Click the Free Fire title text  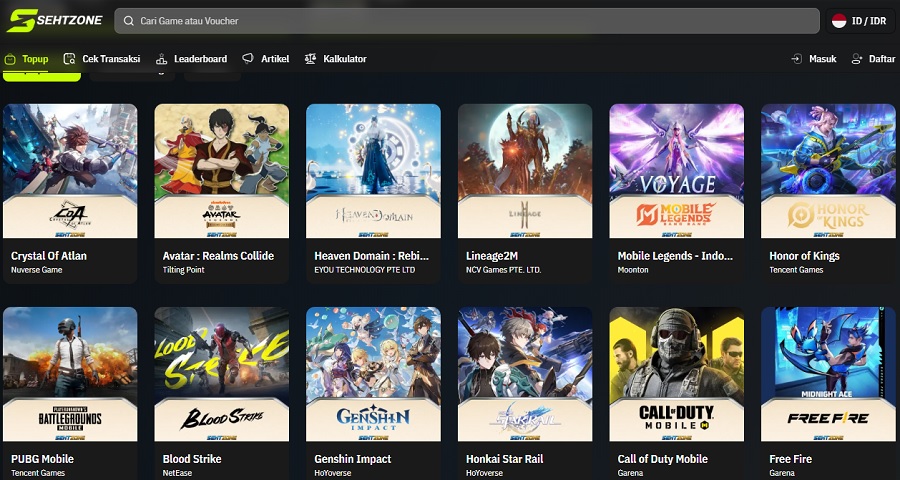click(790, 459)
